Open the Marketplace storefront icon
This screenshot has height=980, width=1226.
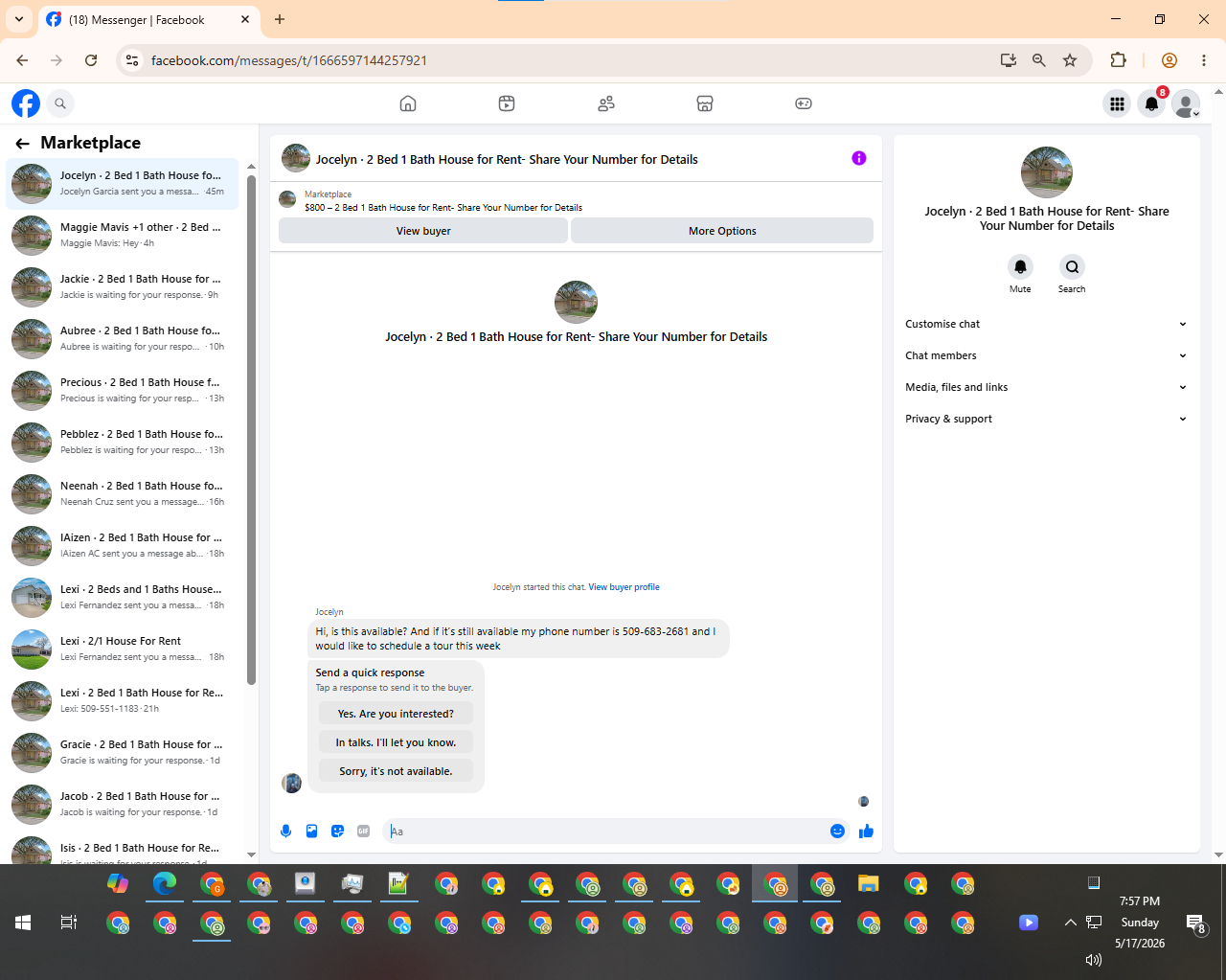pos(705,103)
